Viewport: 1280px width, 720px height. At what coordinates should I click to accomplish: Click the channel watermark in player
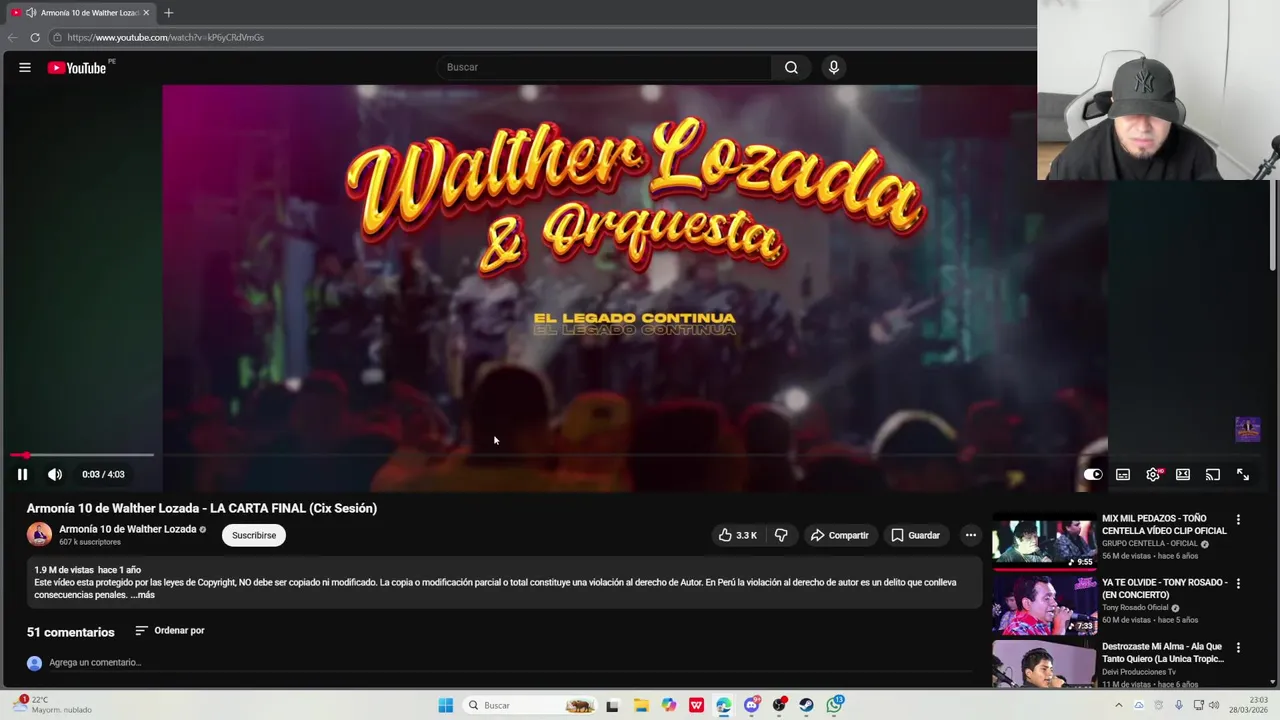1247,430
